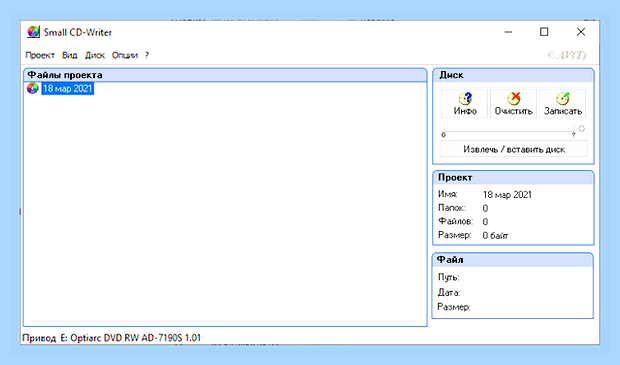Click the Файлы проекта panel header
This screenshot has height=365, width=620.
(x=225, y=75)
